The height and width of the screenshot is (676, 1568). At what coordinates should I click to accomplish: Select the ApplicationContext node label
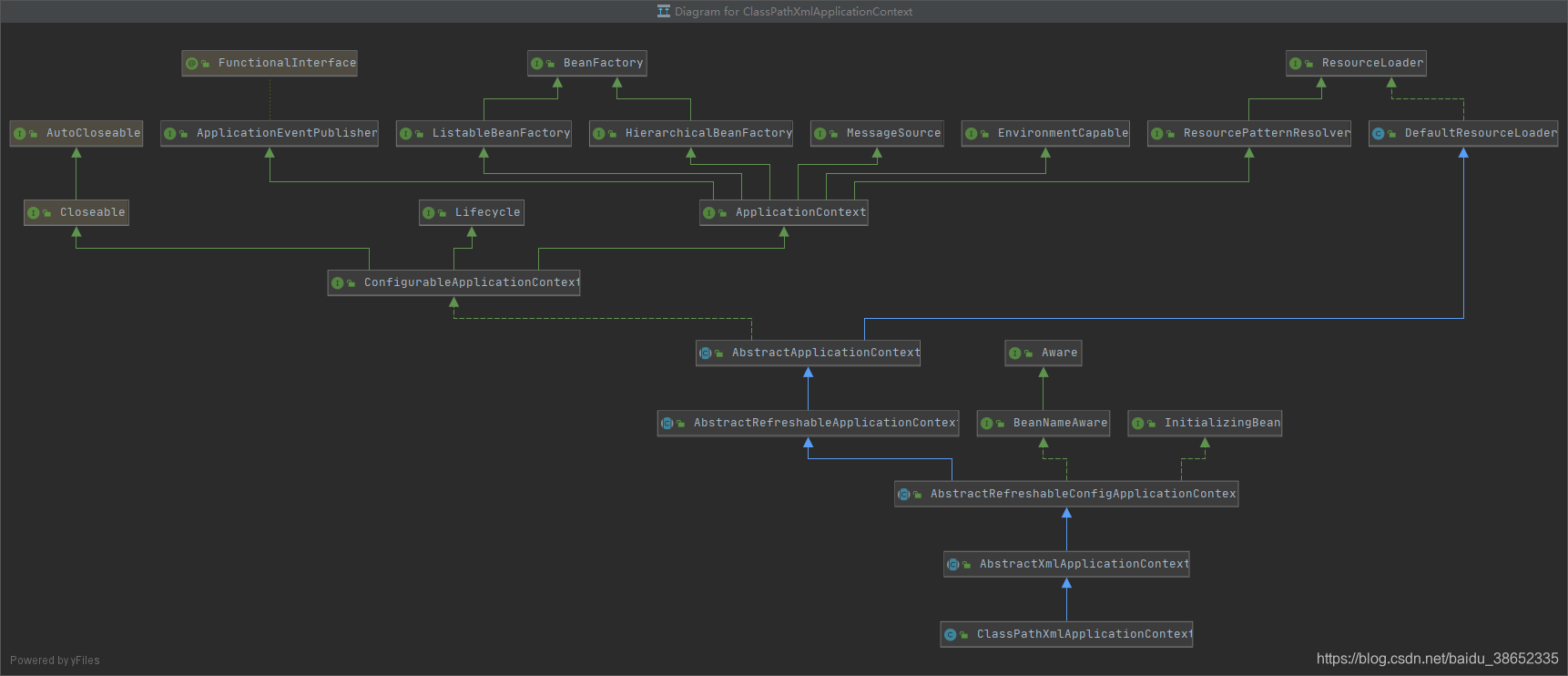[x=800, y=212]
